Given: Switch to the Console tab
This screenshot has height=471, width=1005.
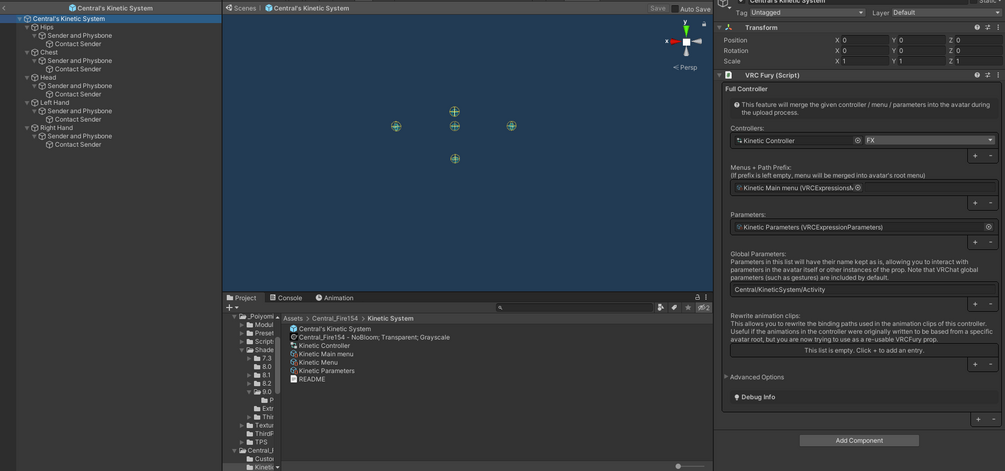Looking at the screenshot, I should point(286,297).
